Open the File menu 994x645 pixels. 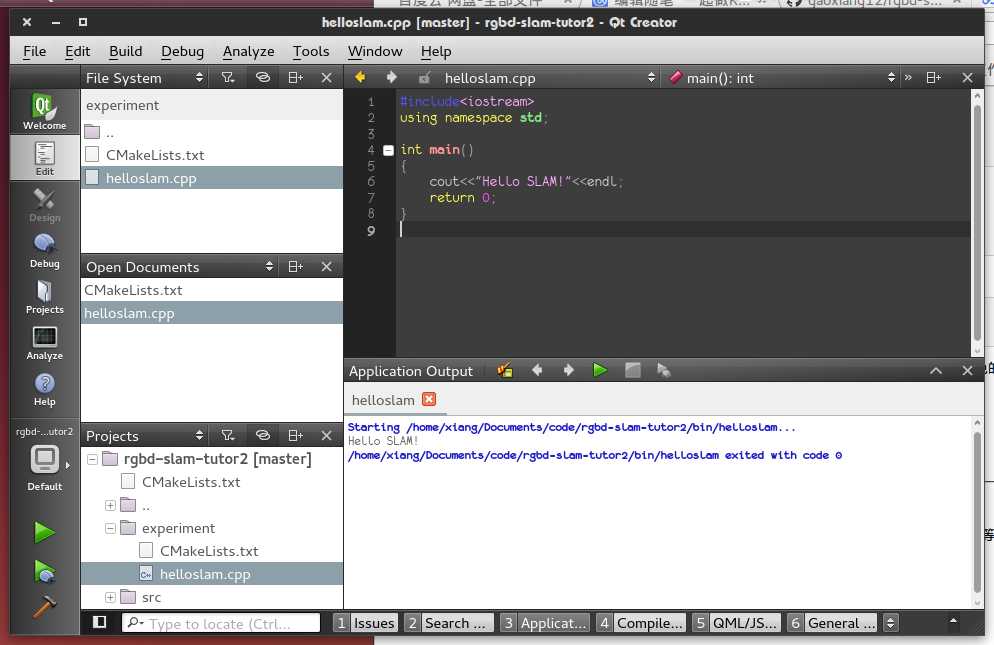(34, 51)
